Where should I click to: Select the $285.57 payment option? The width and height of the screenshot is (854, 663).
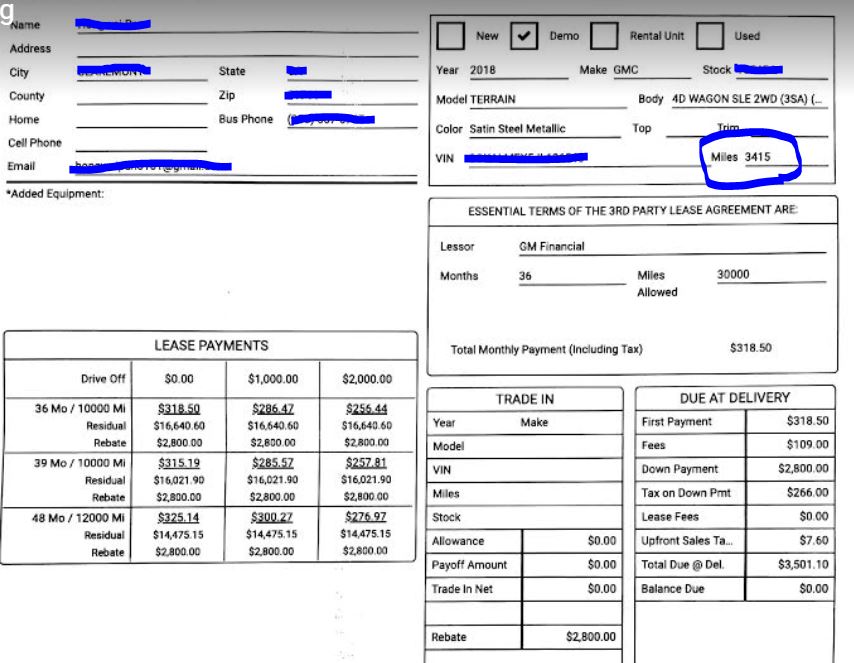[272, 463]
